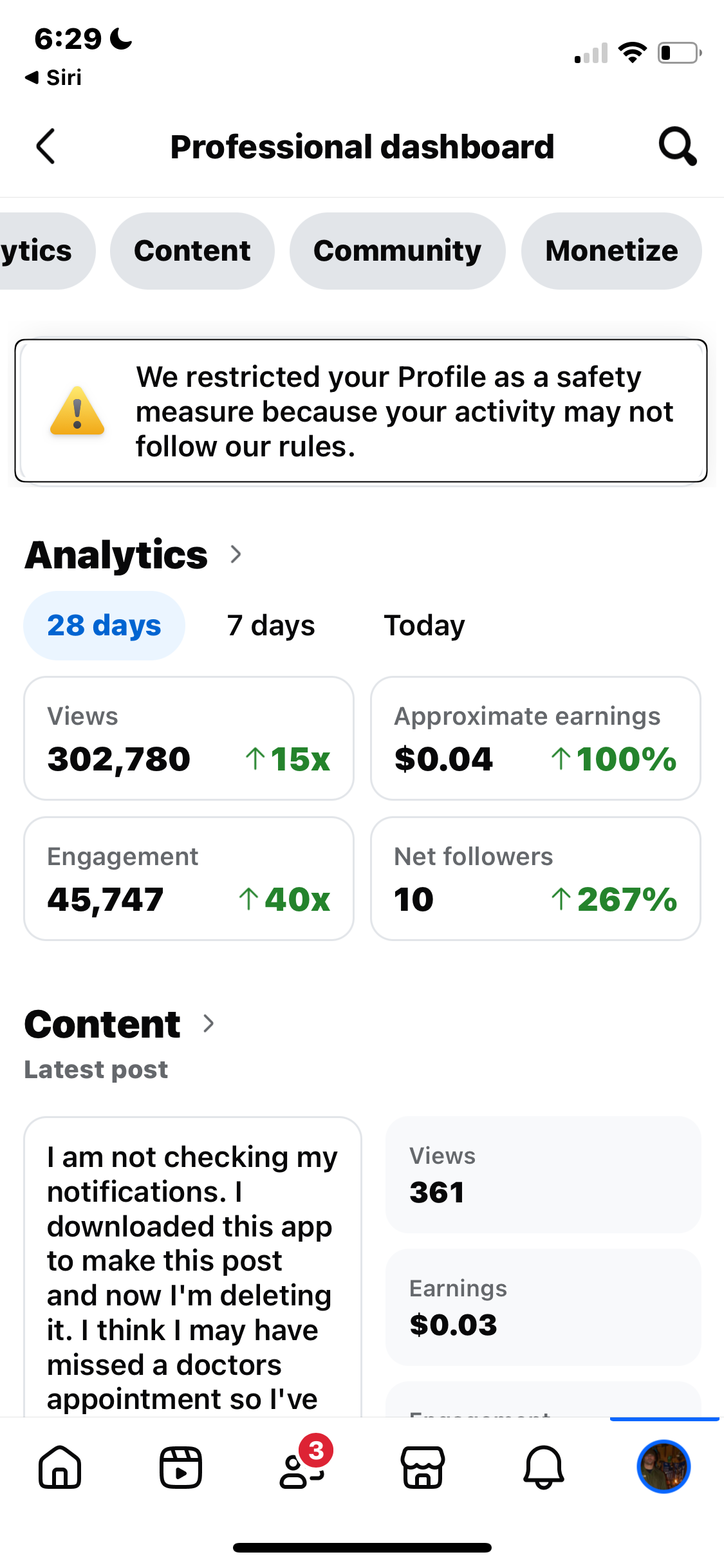This screenshot has width=724, height=1568.
Task: Expand Analytics section chevron
Action: [x=236, y=554]
